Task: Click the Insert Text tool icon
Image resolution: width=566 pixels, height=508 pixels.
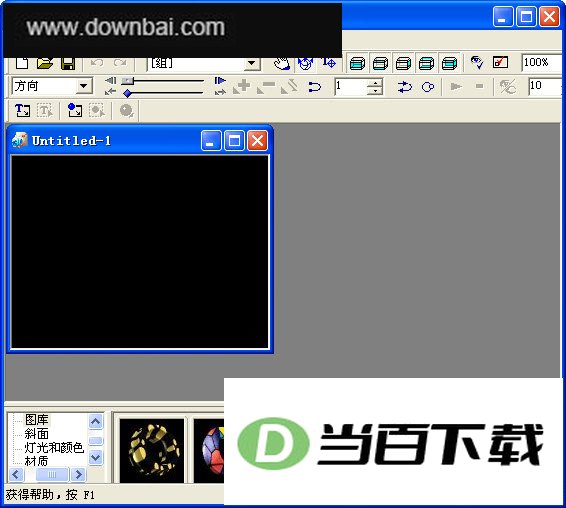Action: click(22, 110)
